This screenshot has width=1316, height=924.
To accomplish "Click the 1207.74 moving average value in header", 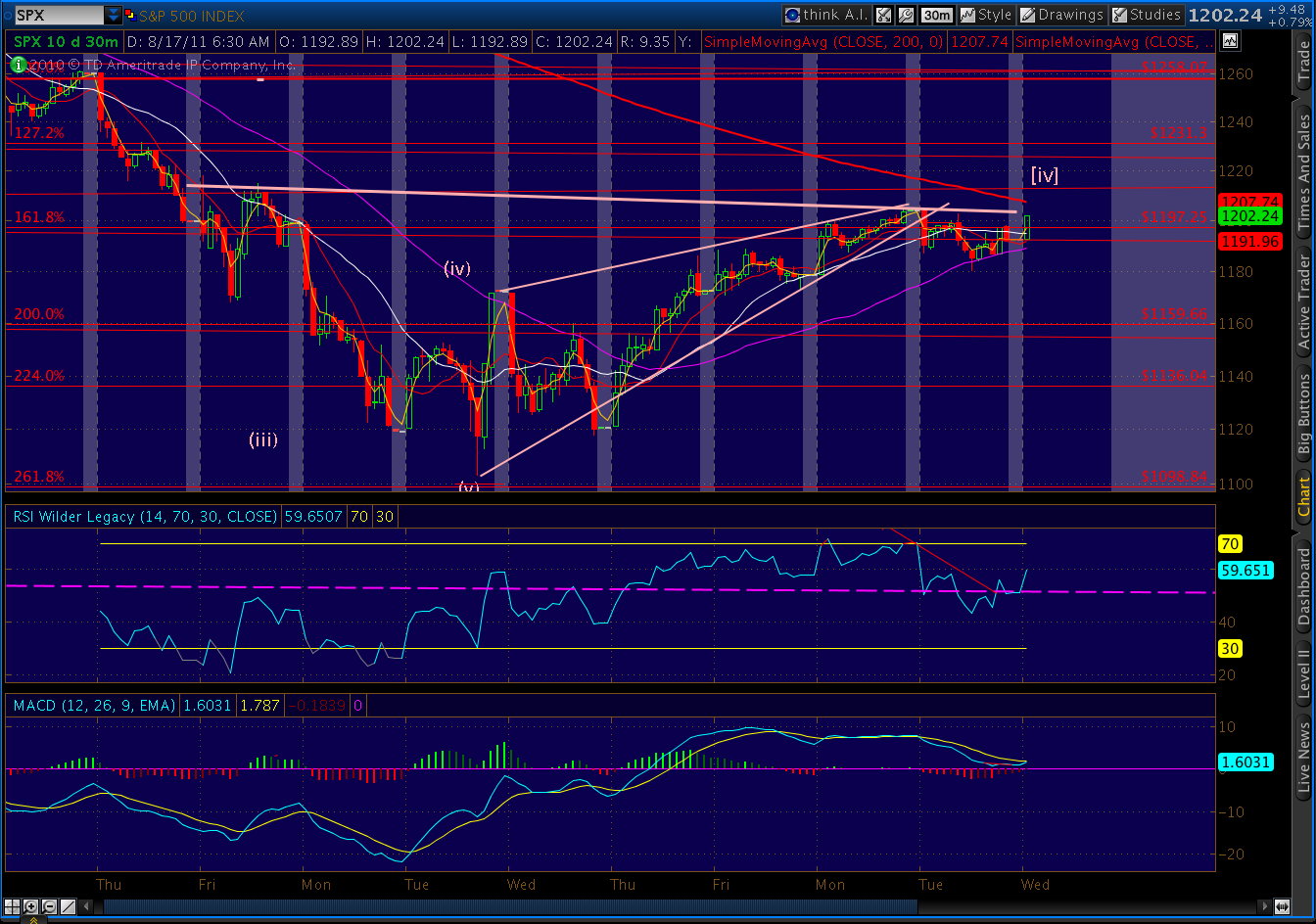I will [979, 41].
